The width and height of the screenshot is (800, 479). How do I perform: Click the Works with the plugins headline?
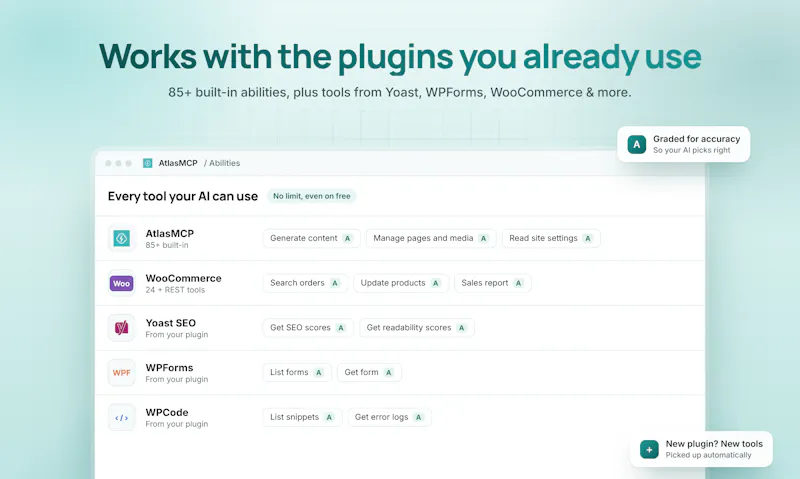tap(400, 57)
